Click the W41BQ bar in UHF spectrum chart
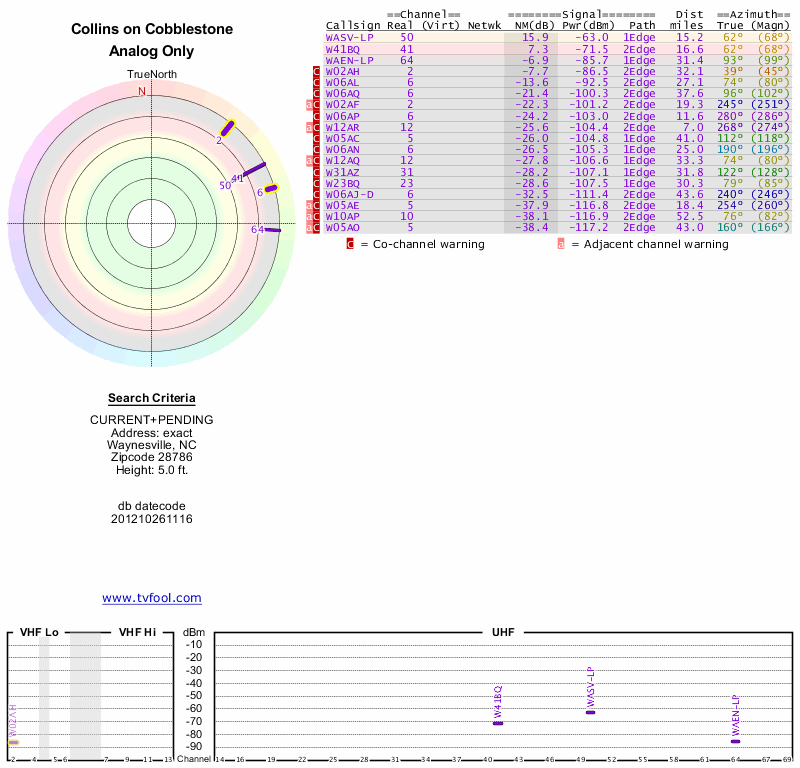This screenshot has height=768, width=800. coord(498,723)
